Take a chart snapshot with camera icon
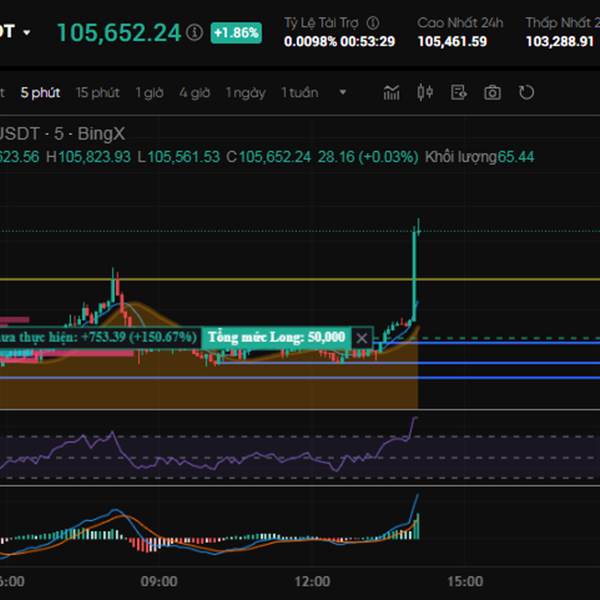 coord(492,93)
